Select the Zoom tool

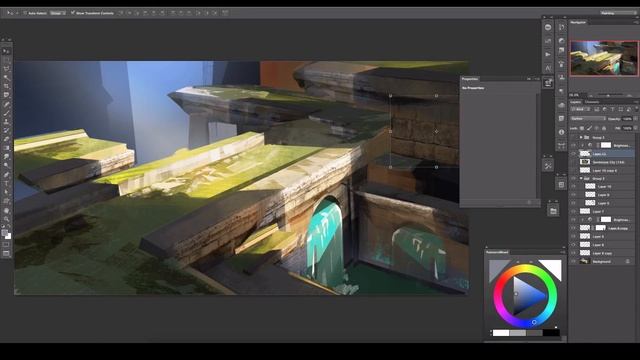click(x=6, y=219)
